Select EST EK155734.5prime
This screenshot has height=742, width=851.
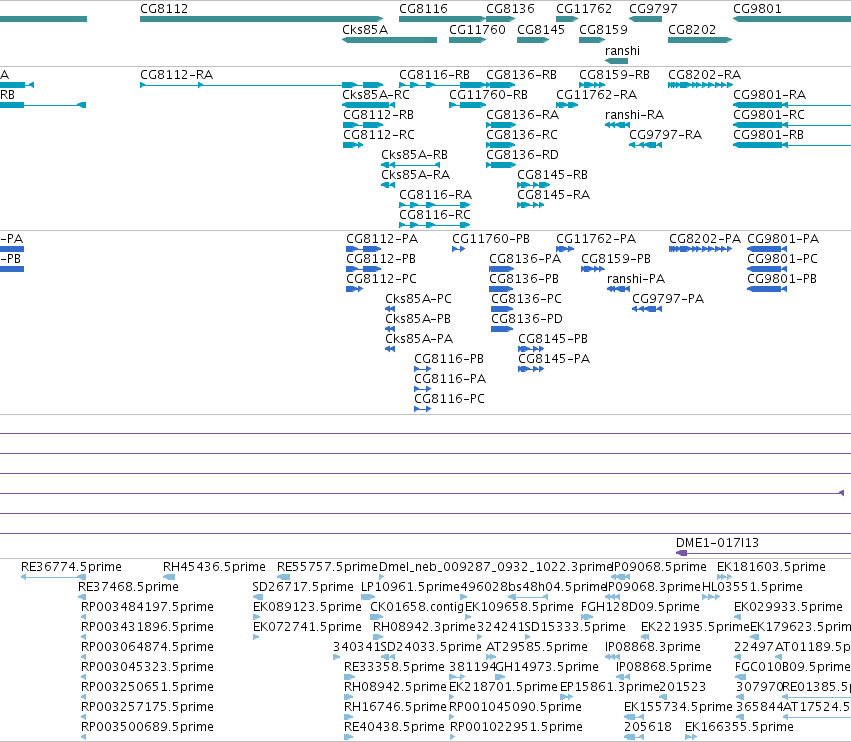pyautogui.click(x=633, y=716)
